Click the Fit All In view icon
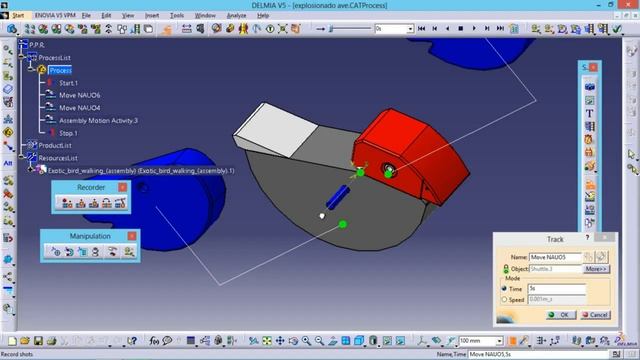The width and height of the screenshot is (640, 360). [267, 340]
